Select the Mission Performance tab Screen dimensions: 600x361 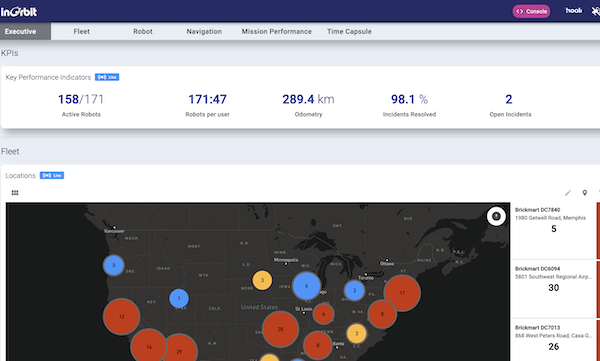[276, 31]
